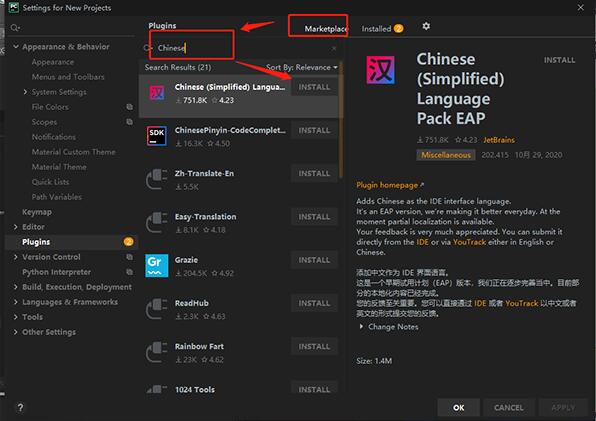The image size is (596, 421).
Task: Expand Languages & Frameworks
Action: 16,302
